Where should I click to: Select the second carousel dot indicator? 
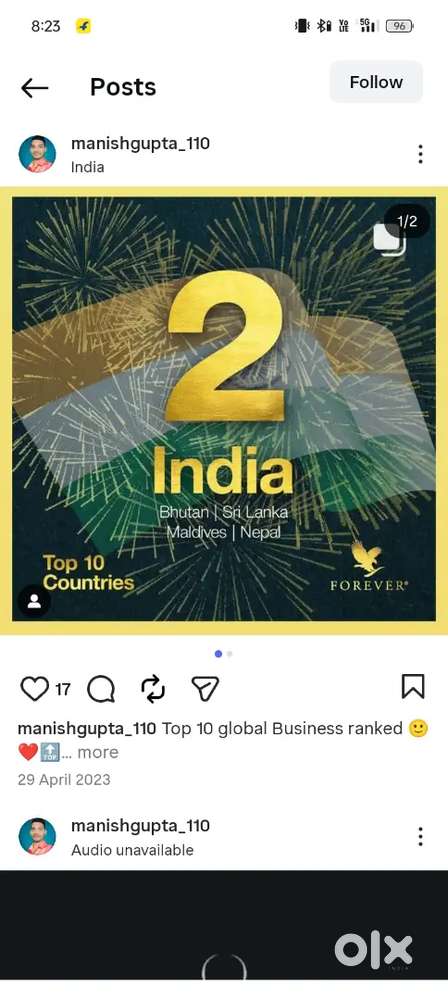click(x=230, y=654)
